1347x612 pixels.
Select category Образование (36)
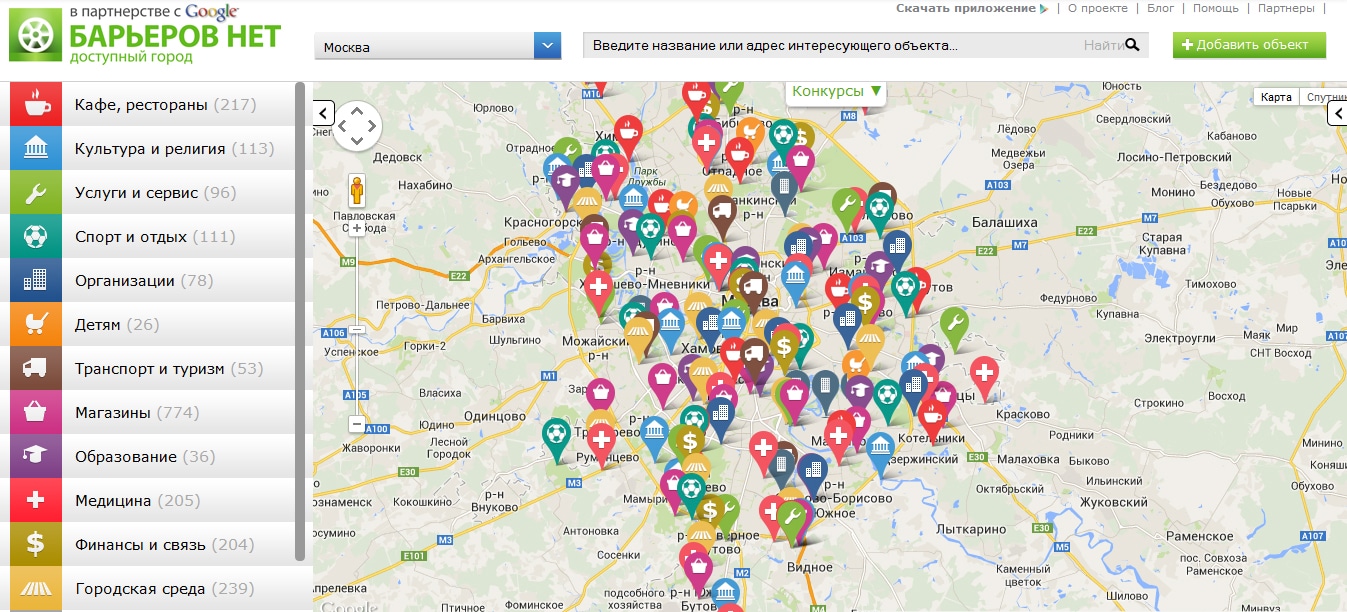[x=152, y=456]
